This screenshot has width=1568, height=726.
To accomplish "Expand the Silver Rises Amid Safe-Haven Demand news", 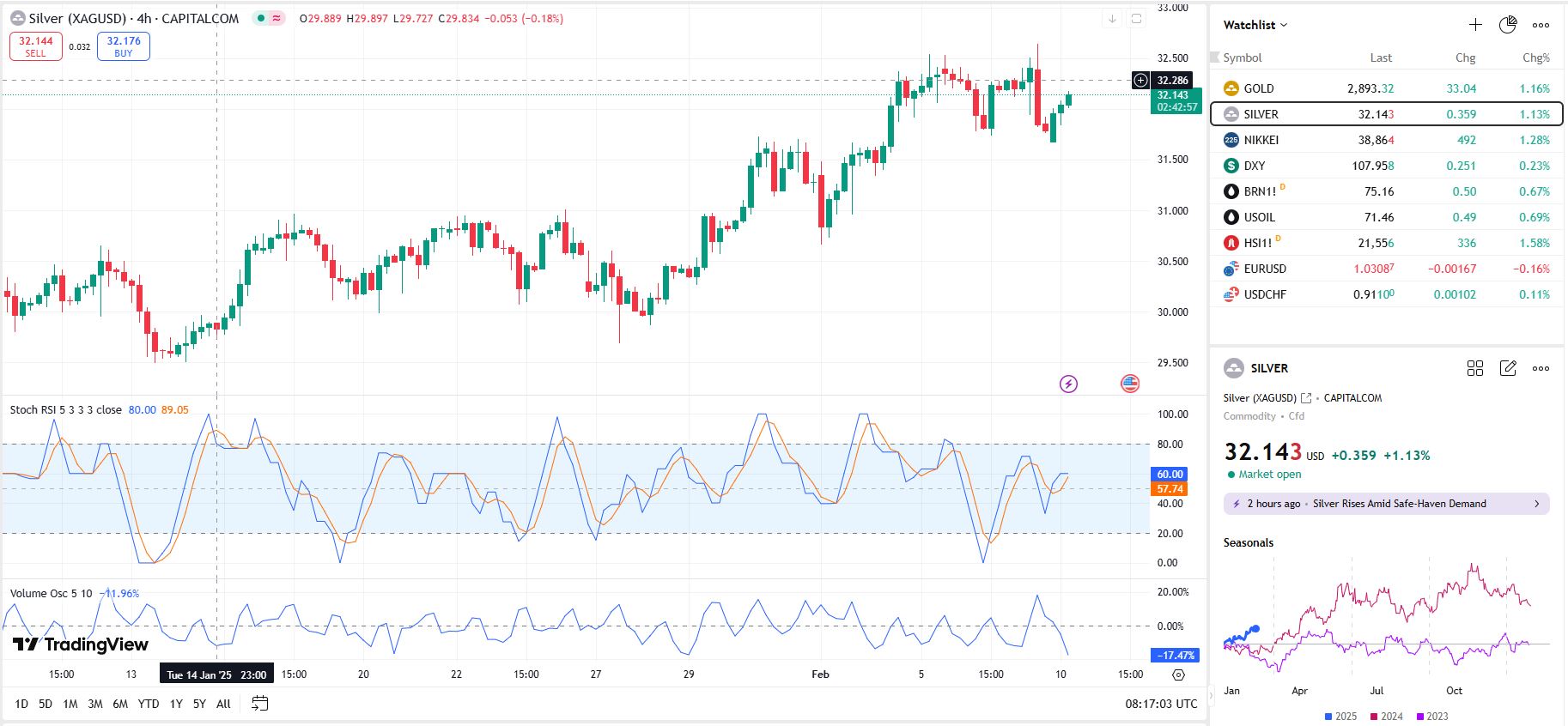I will (x=1386, y=504).
